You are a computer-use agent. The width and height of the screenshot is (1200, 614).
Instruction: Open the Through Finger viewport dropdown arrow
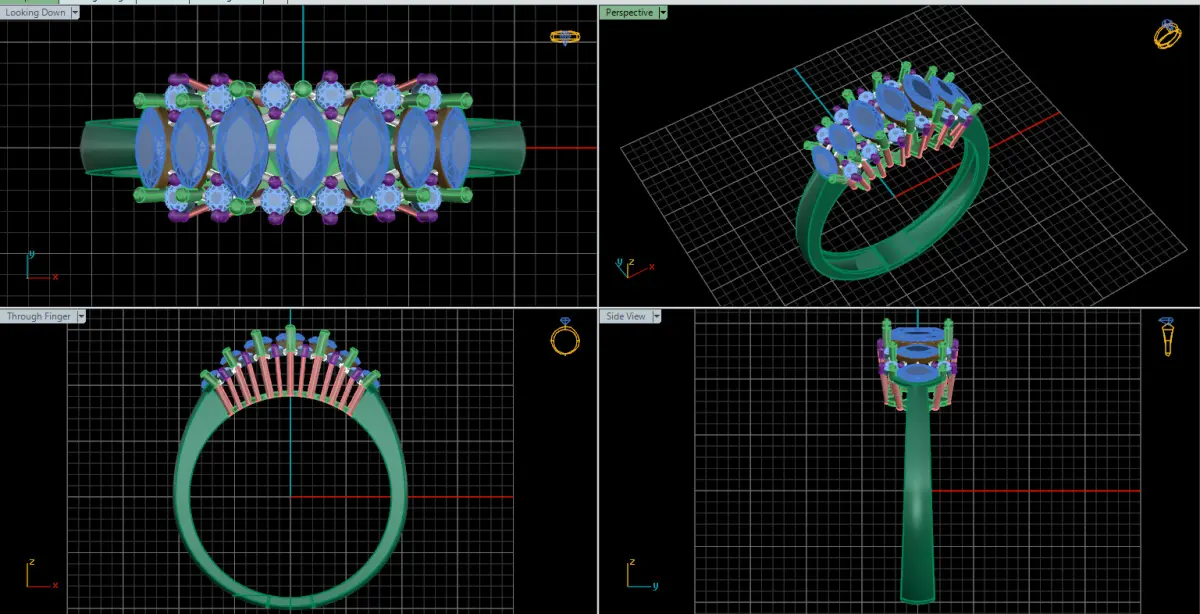tap(81, 316)
